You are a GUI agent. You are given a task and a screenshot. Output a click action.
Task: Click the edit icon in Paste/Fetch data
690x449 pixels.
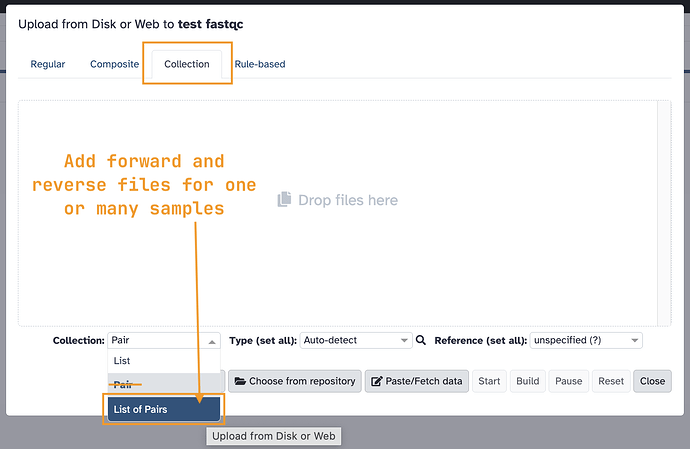point(377,381)
